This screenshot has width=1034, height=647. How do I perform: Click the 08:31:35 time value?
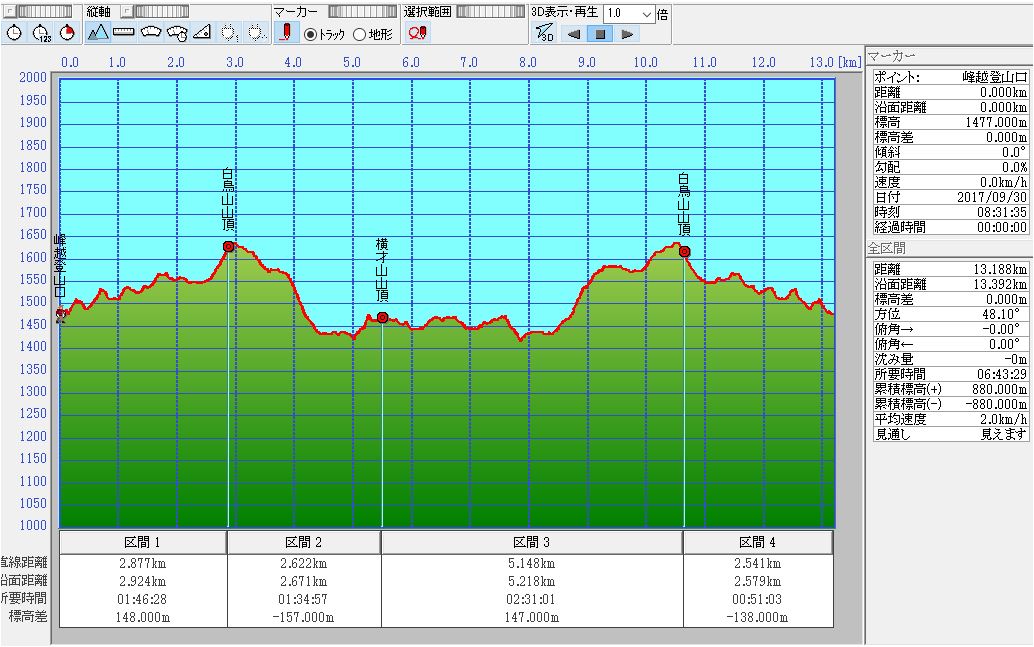tap(1001, 212)
